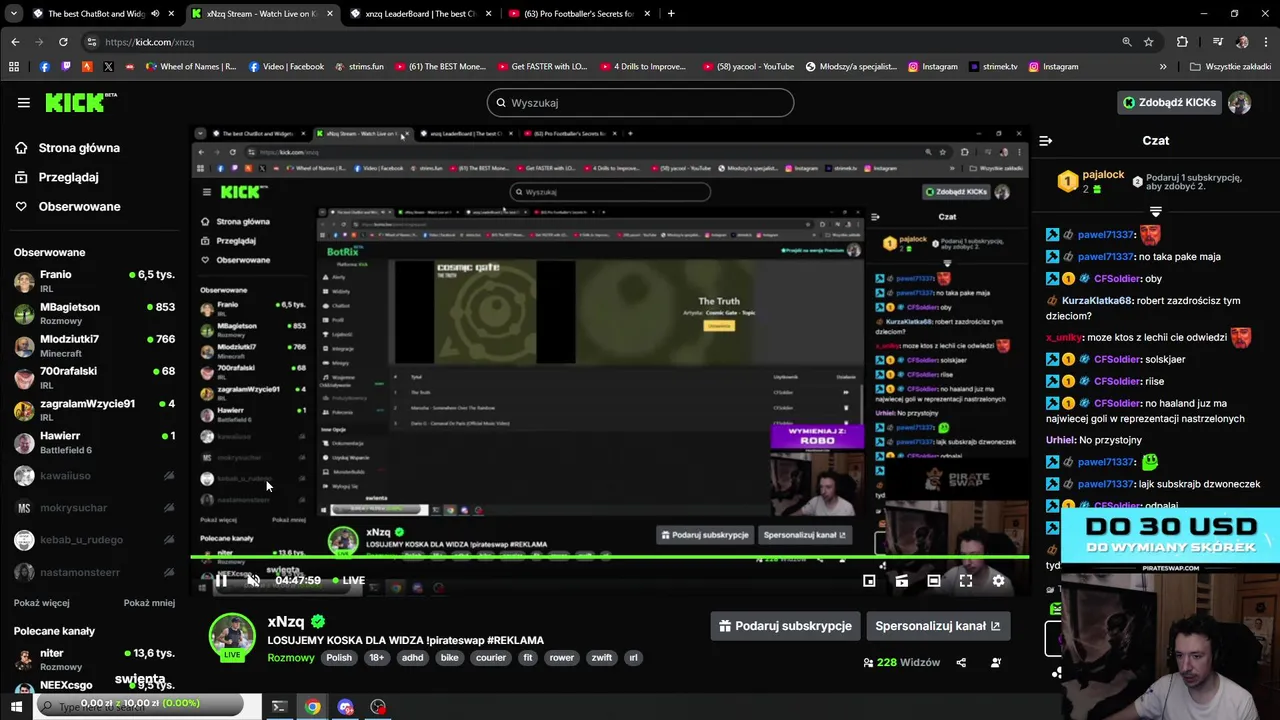Show more bookmarks via the chevron
The image size is (1280, 720).
point(1163,67)
